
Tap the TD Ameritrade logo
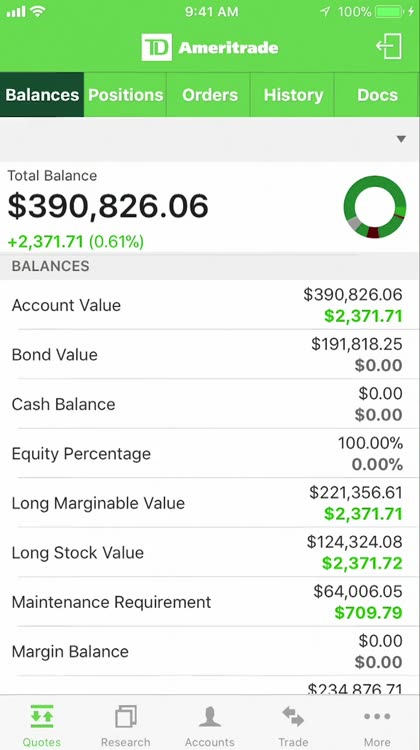[x=210, y=47]
